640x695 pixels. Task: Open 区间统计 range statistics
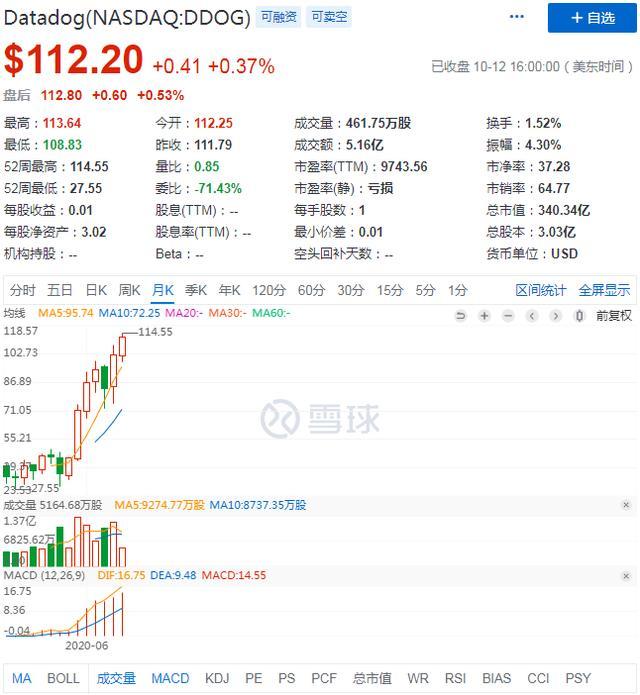pyautogui.click(x=540, y=290)
